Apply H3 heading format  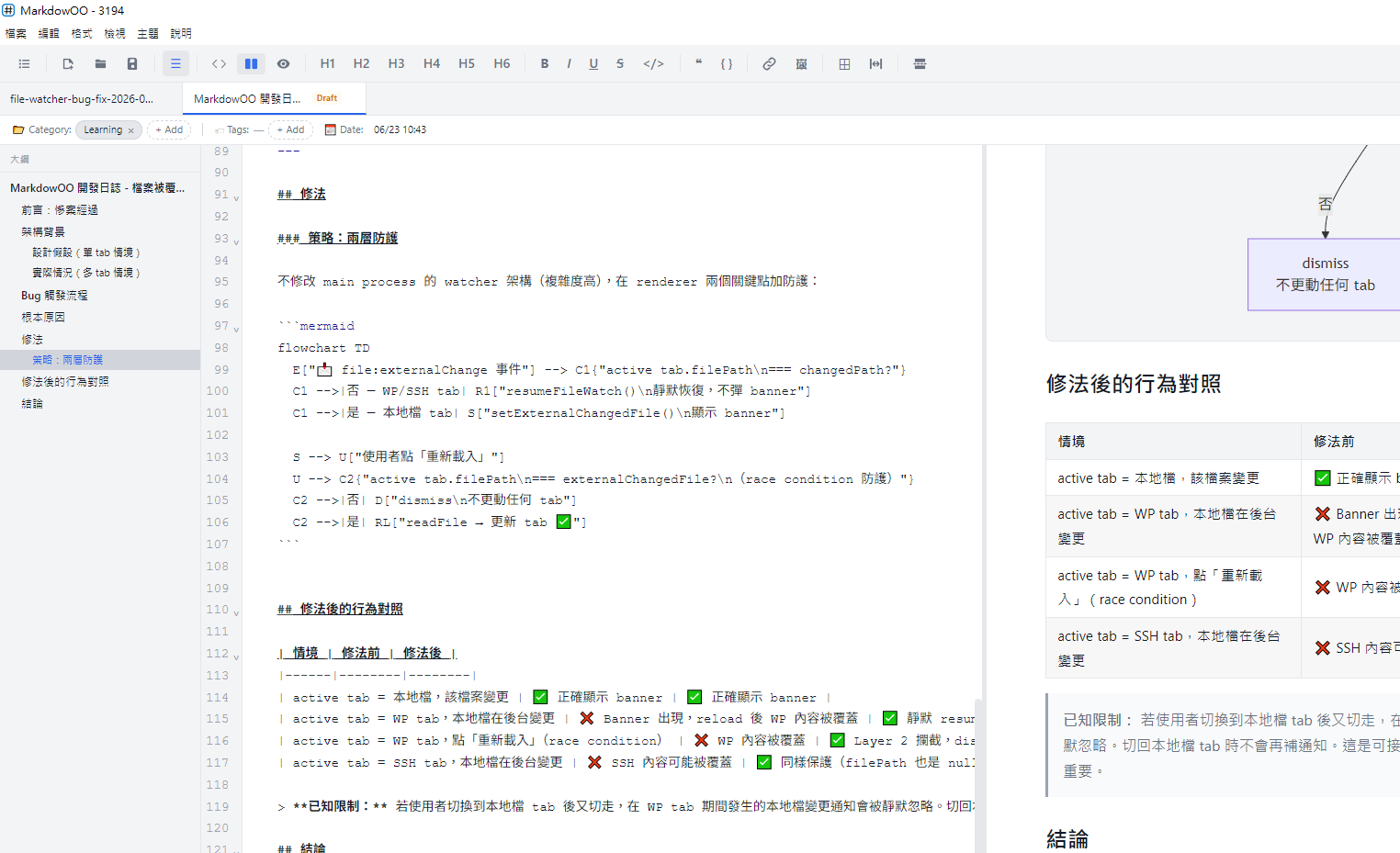click(x=396, y=64)
